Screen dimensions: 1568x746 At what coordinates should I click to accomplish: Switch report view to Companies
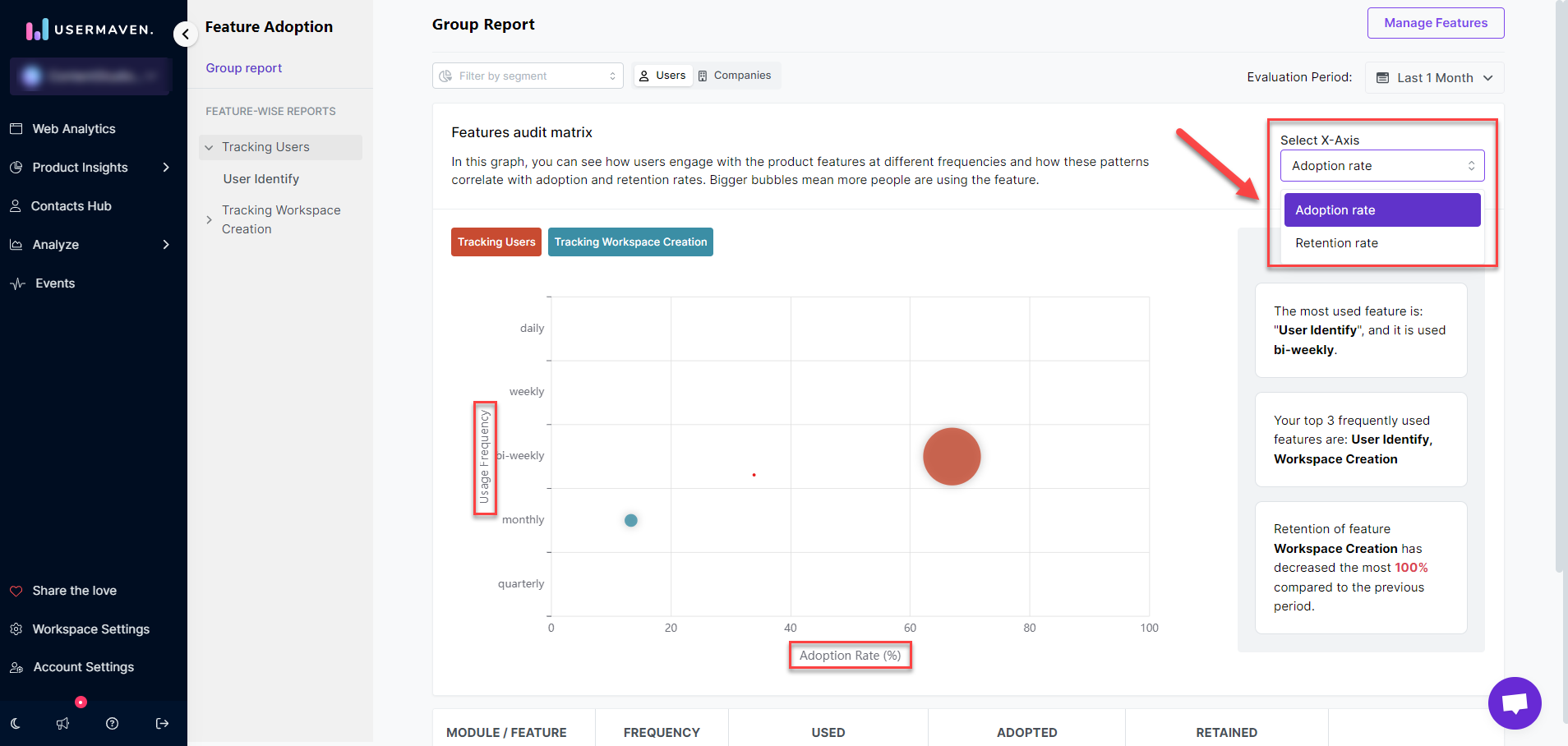point(735,76)
